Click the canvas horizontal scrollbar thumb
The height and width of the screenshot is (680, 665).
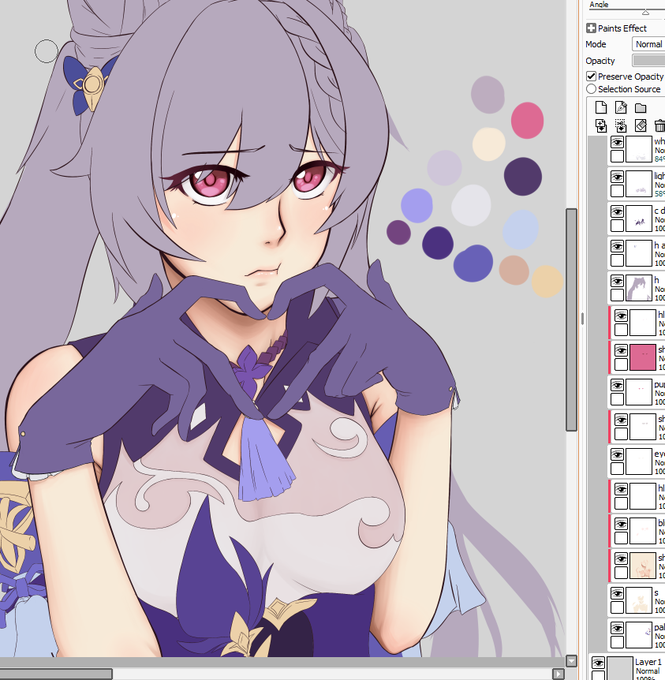(56, 674)
